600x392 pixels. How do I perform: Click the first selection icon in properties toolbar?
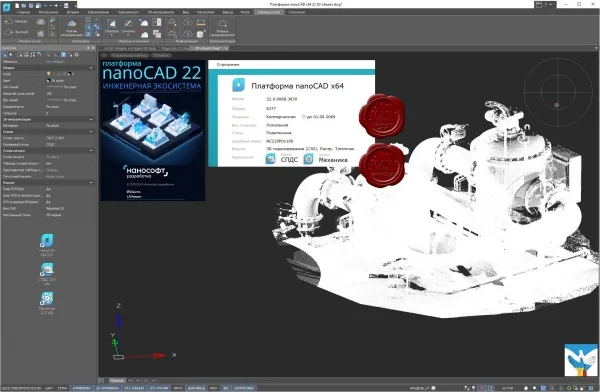[5, 55]
